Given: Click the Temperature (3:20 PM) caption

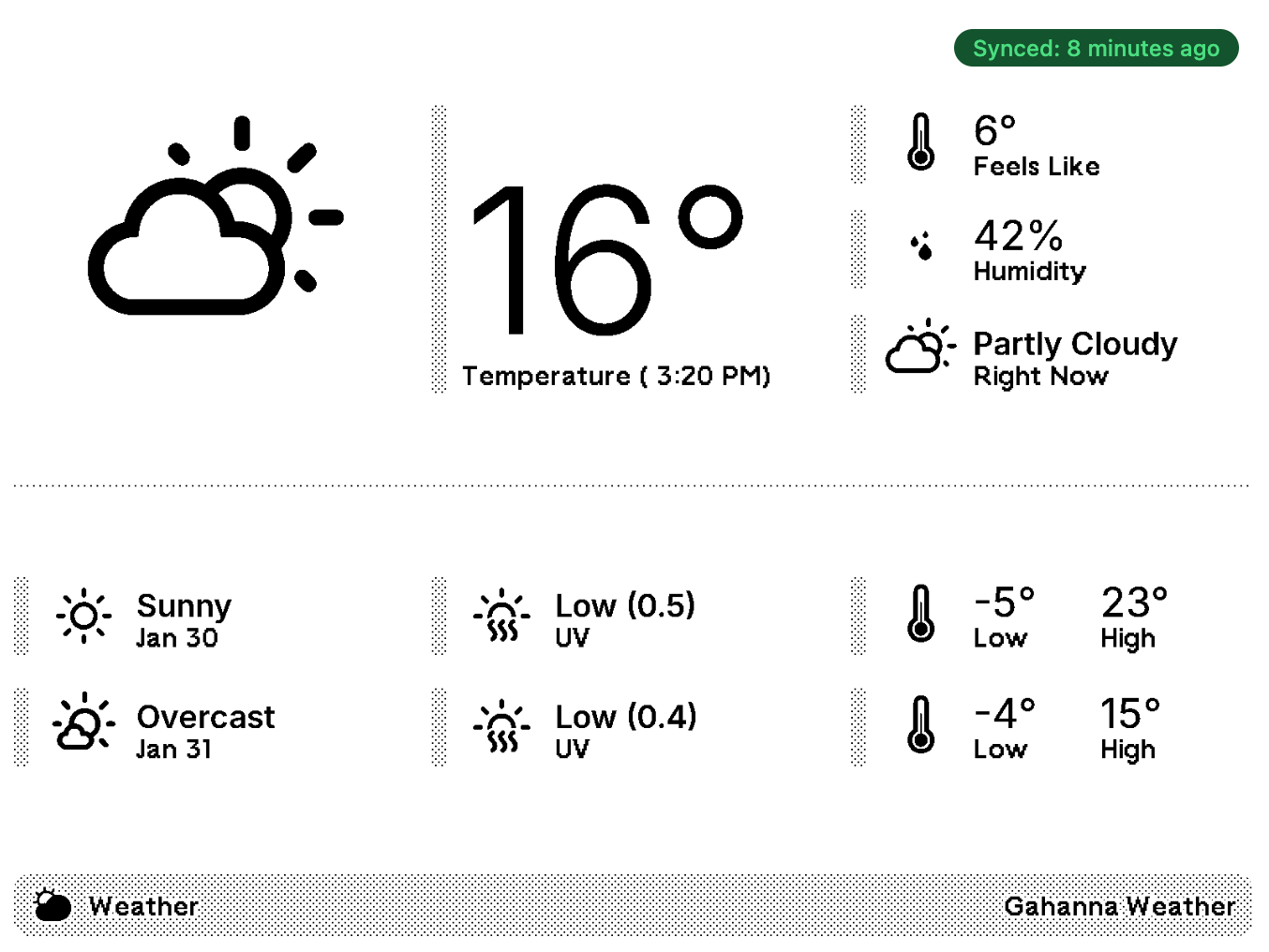Looking at the screenshot, I should coord(616,377).
